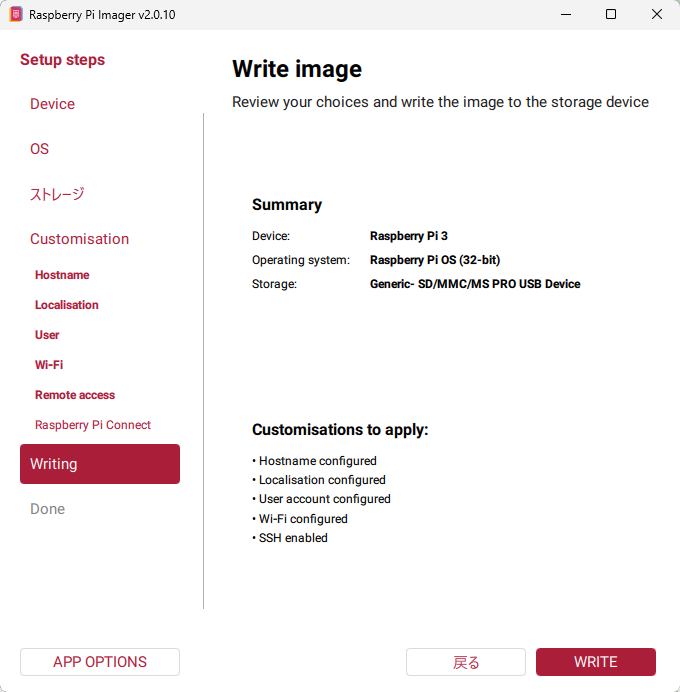680x692 pixels.
Task: Open APP OPTIONS
Action: pos(100,662)
